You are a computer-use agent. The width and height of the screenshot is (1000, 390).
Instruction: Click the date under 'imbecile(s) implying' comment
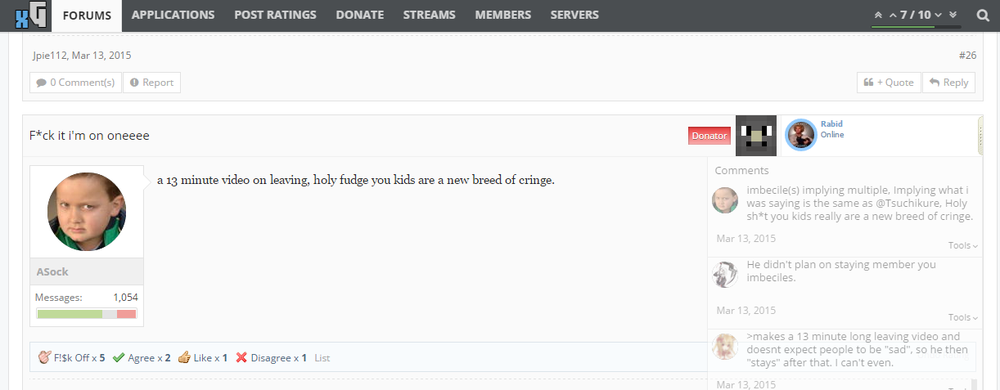click(x=746, y=238)
